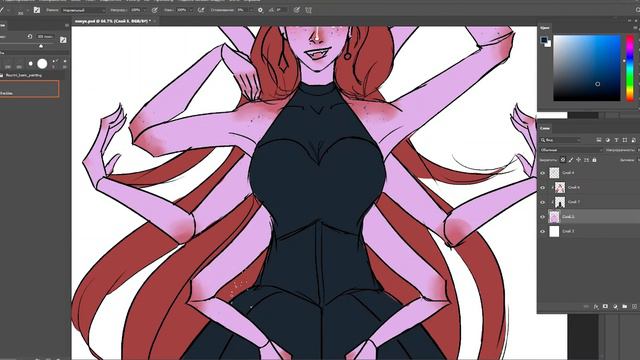Viewport: 640px width, 360px height.
Task: Select the black dress layer thumbnail
Action: click(560, 202)
